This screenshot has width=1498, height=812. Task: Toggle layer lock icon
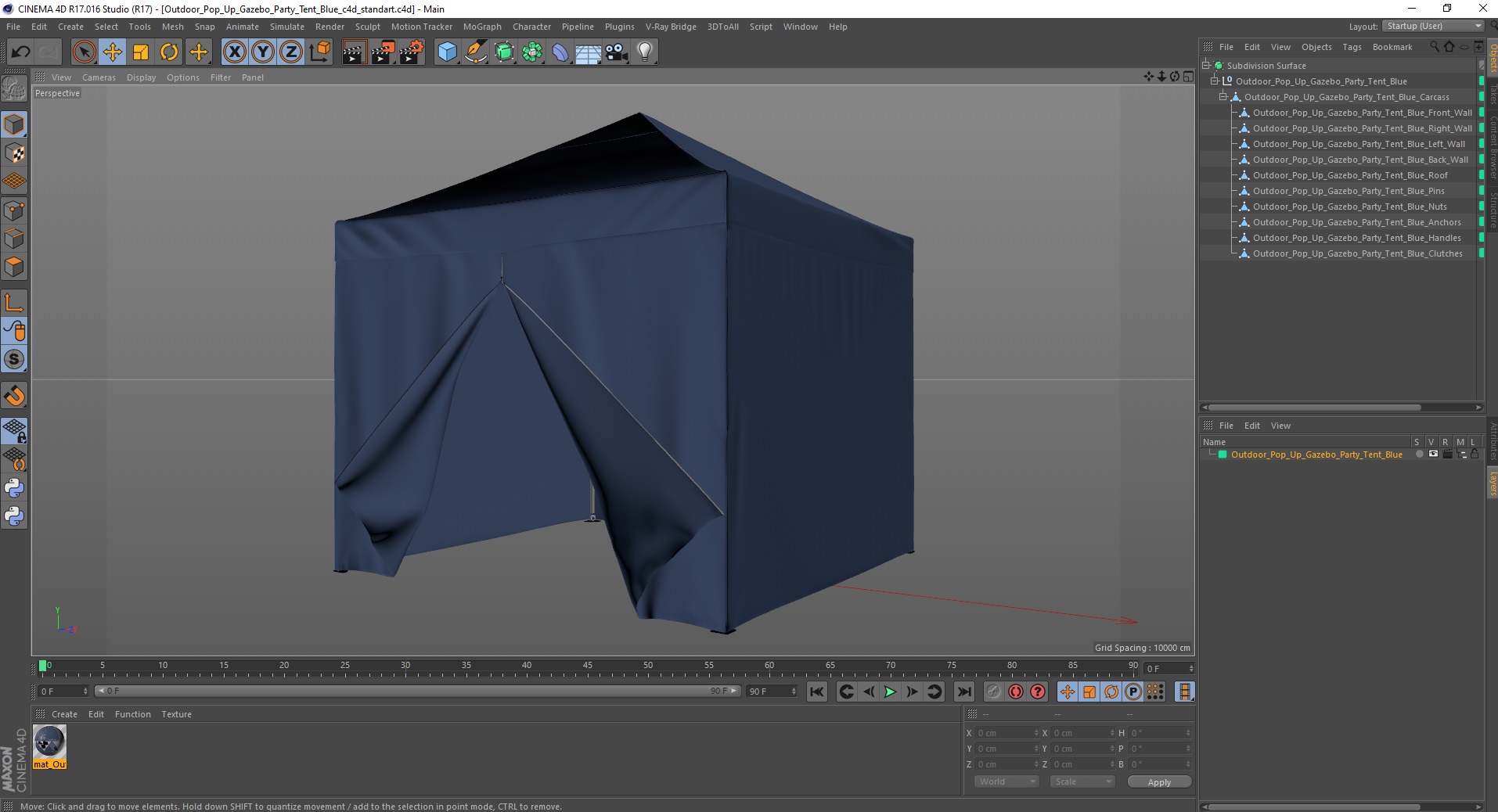[x=1475, y=455]
